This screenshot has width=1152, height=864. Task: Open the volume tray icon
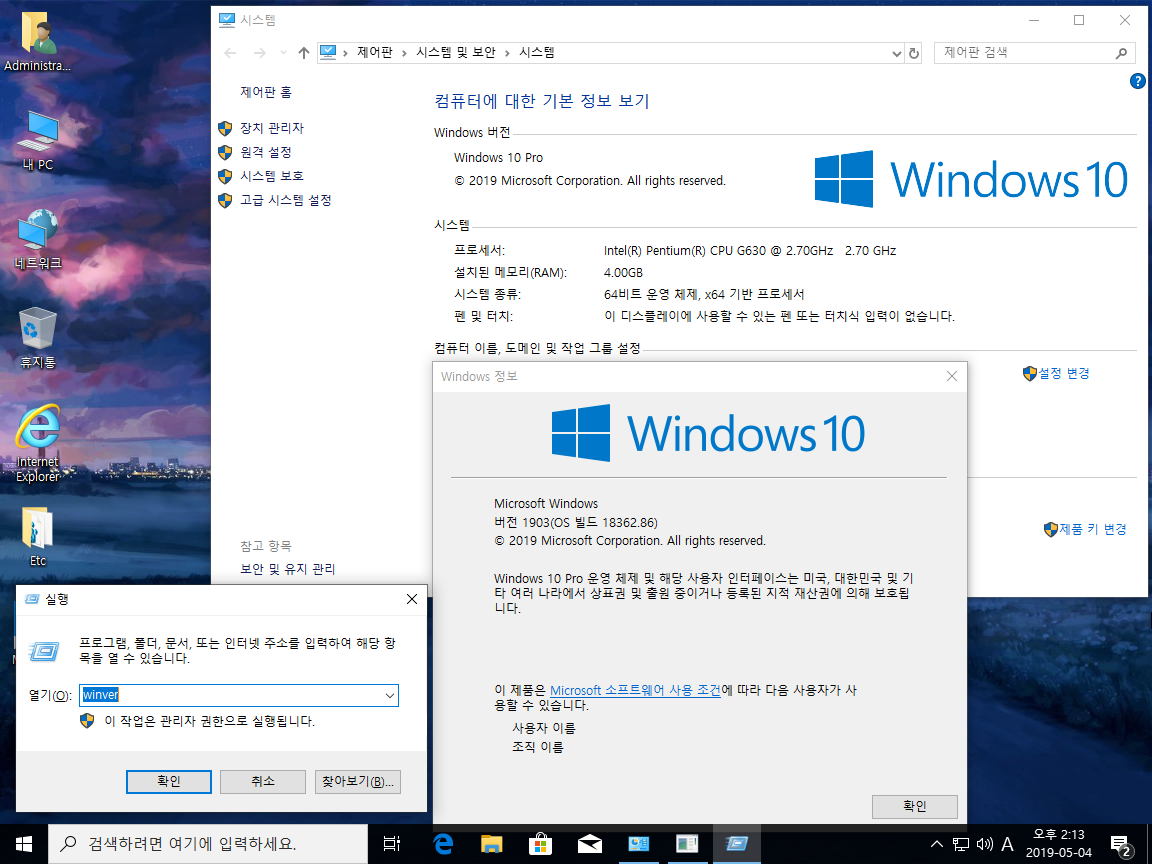(x=984, y=844)
